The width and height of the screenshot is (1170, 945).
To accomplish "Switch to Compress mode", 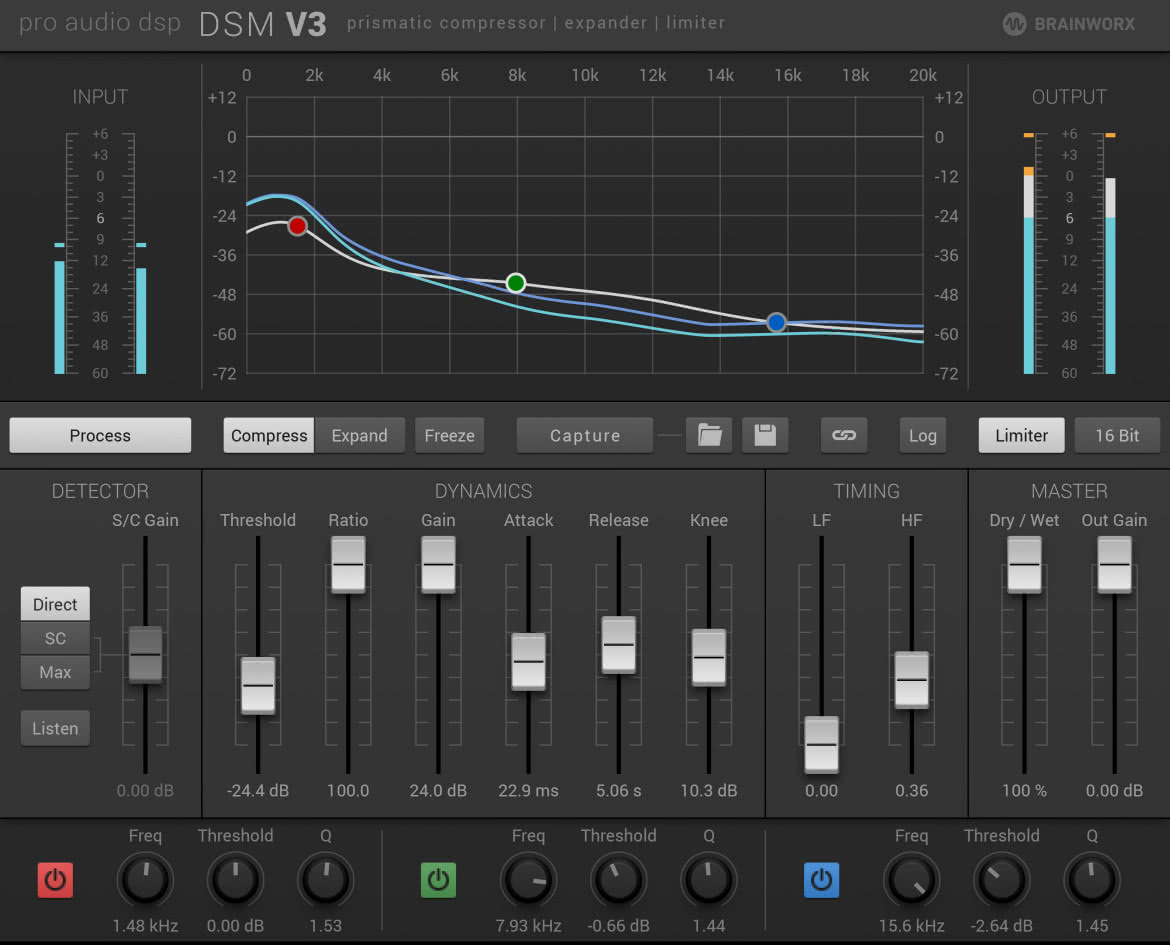I will tap(269, 435).
